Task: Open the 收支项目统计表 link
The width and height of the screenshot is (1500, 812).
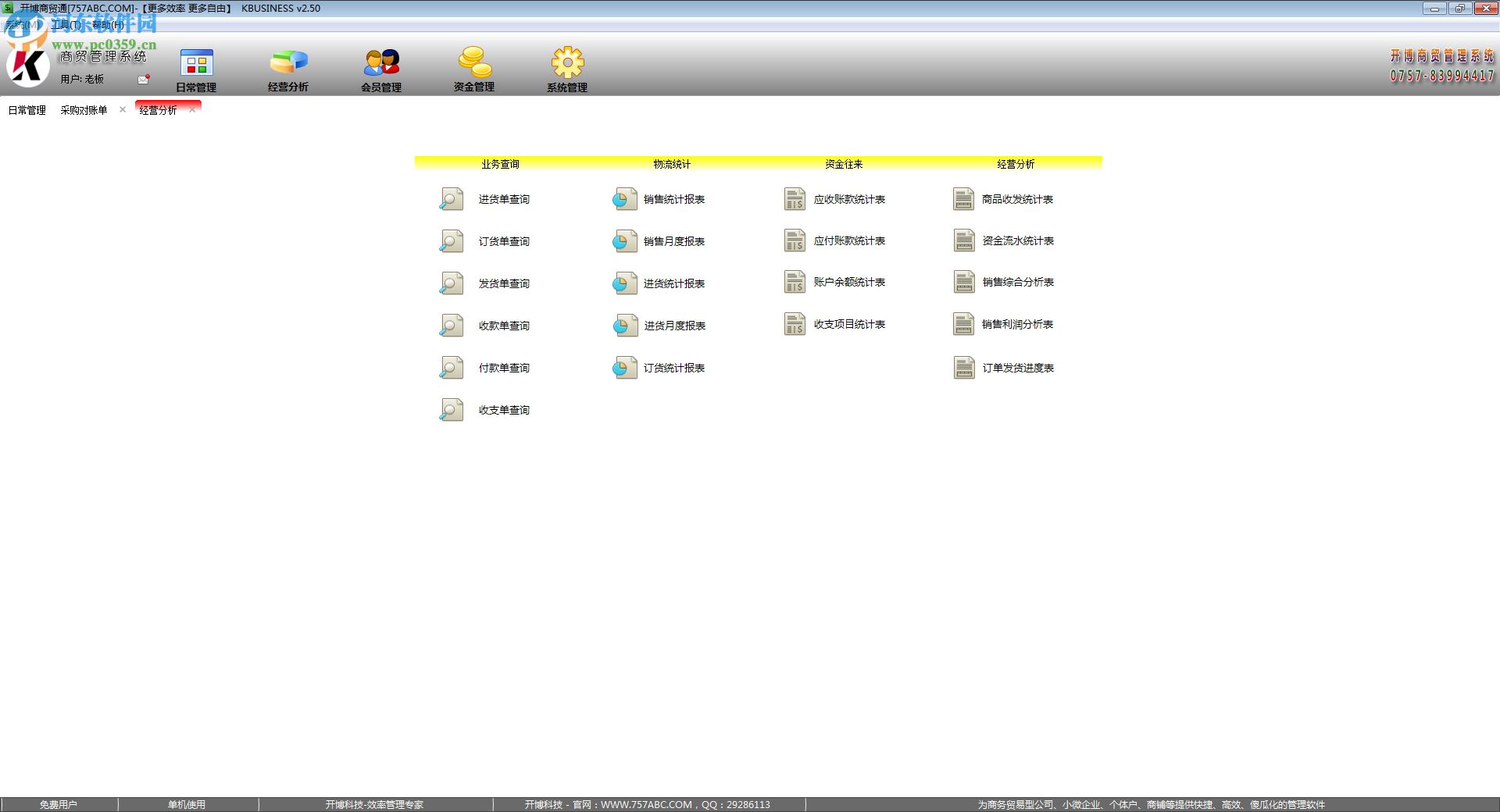Action: tap(849, 324)
